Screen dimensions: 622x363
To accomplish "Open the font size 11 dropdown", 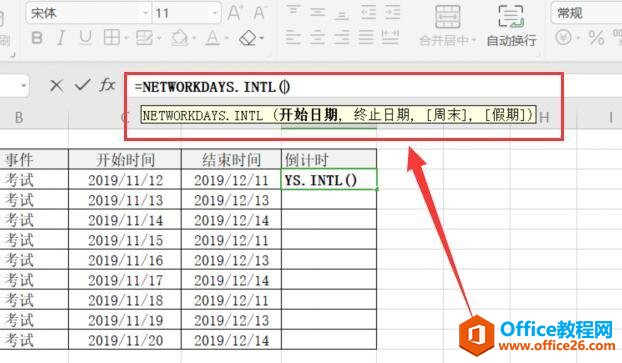I will coord(215,13).
